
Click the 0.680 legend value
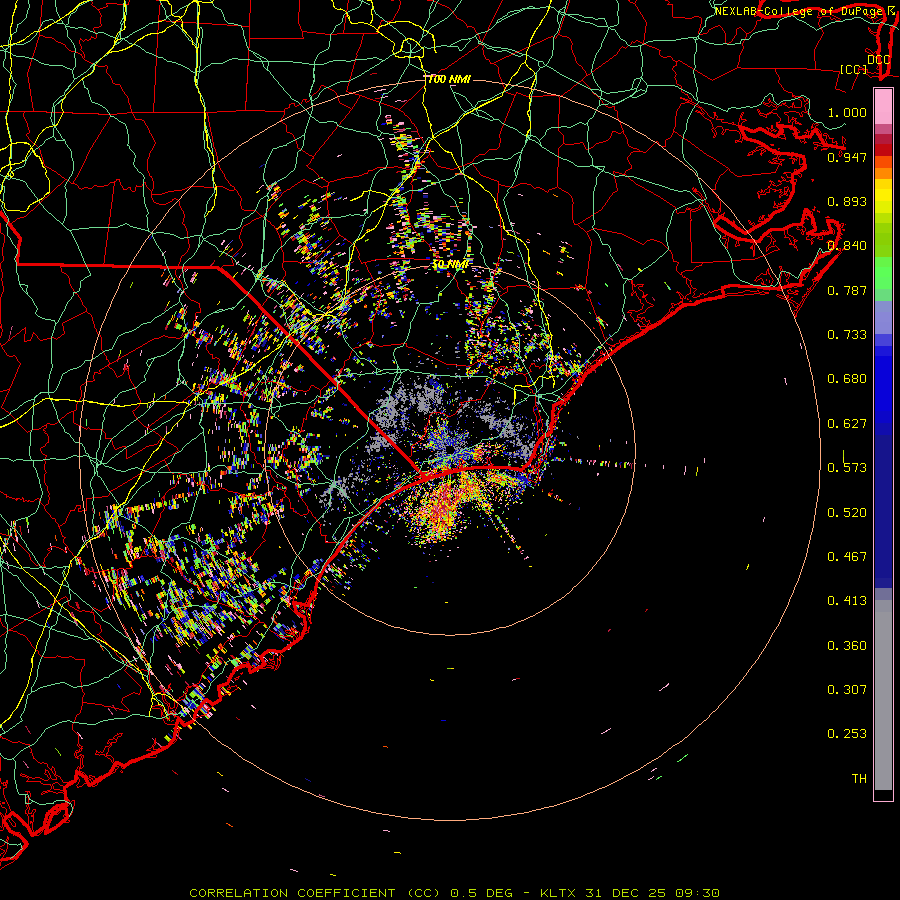tap(847, 379)
